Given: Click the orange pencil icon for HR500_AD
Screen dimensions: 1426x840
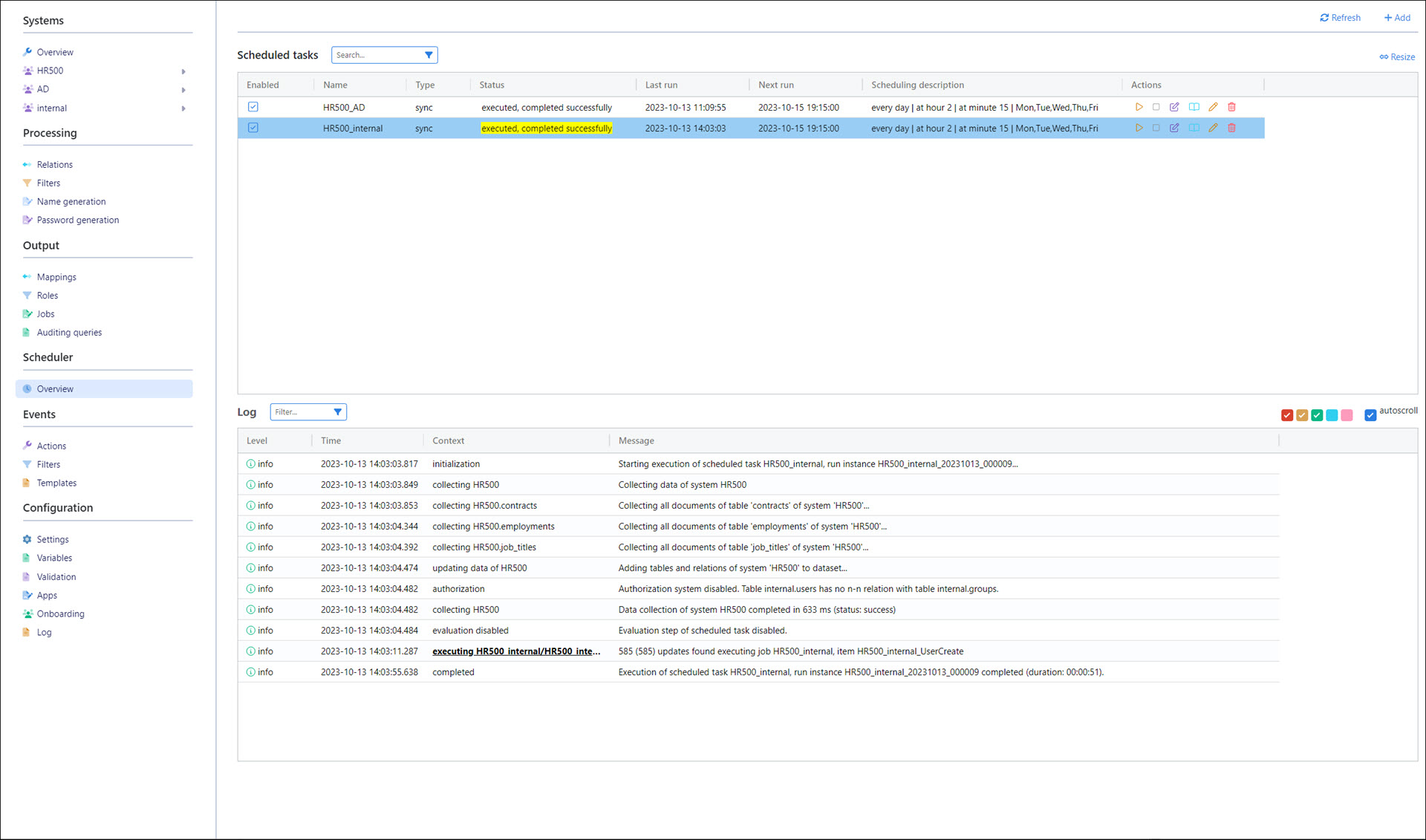Looking at the screenshot, I should [x=1213, y=107].
